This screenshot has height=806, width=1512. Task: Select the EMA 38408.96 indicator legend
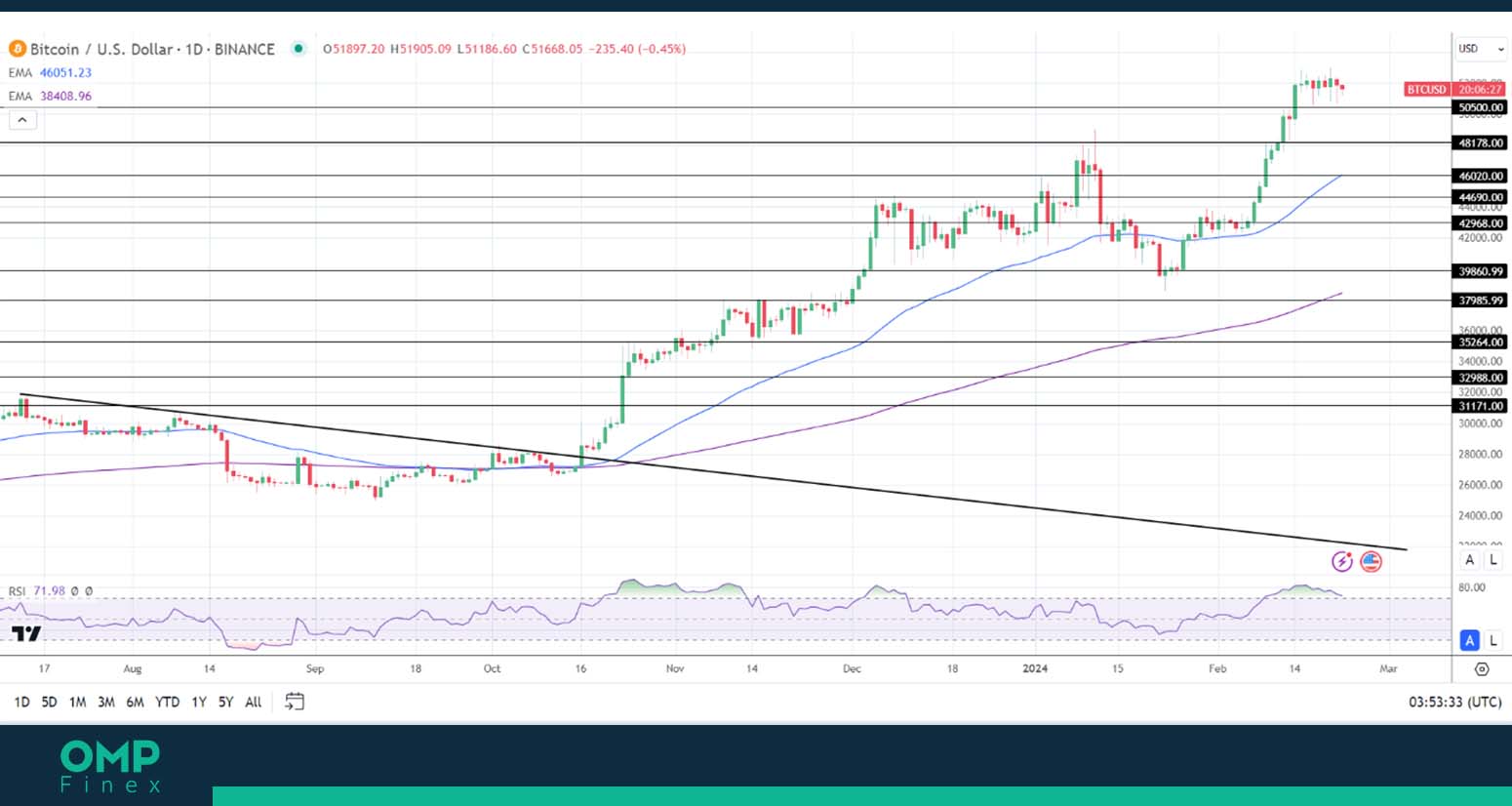(x=50, y=97)
